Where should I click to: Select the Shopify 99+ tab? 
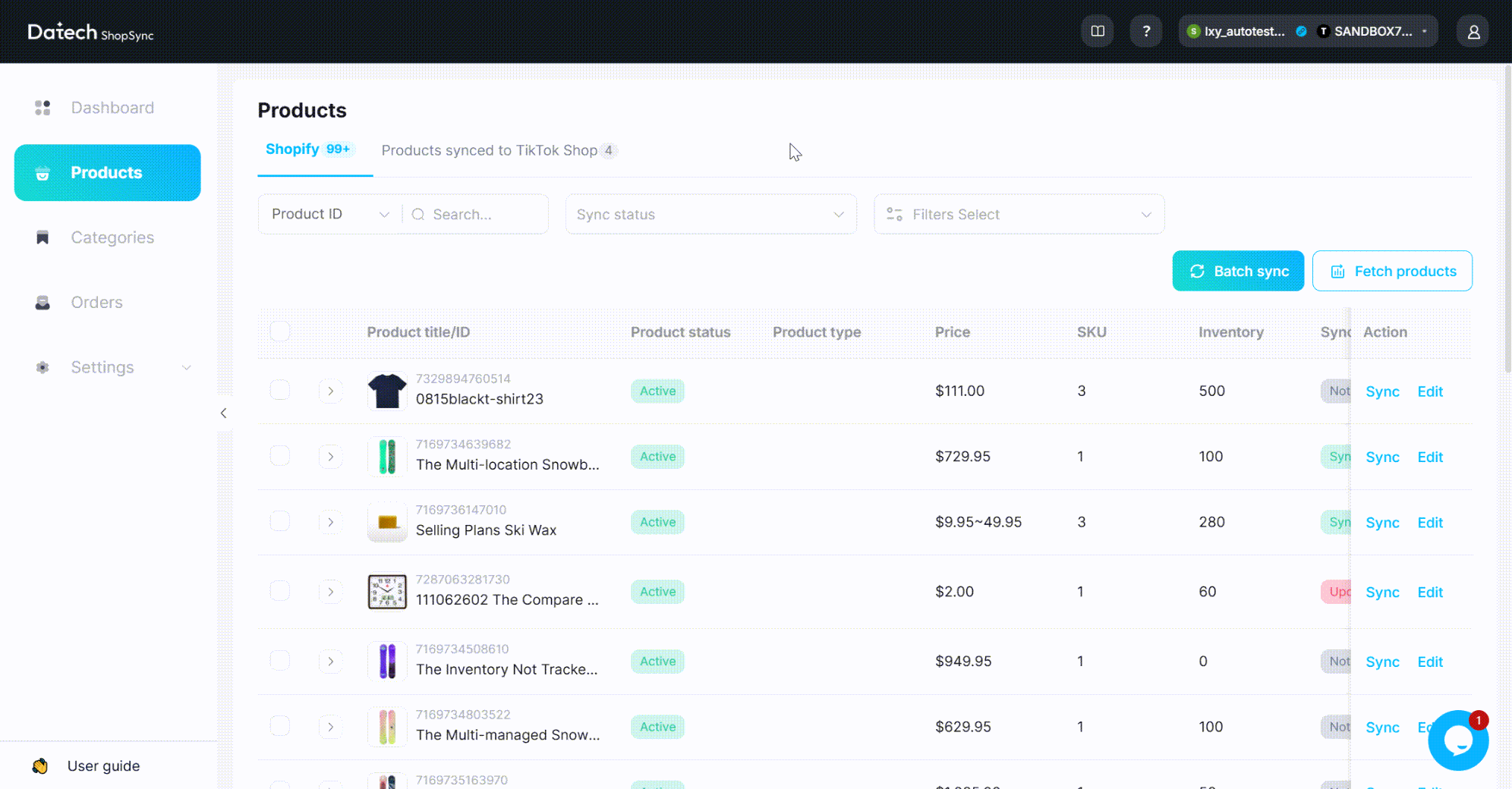[307, 149]
